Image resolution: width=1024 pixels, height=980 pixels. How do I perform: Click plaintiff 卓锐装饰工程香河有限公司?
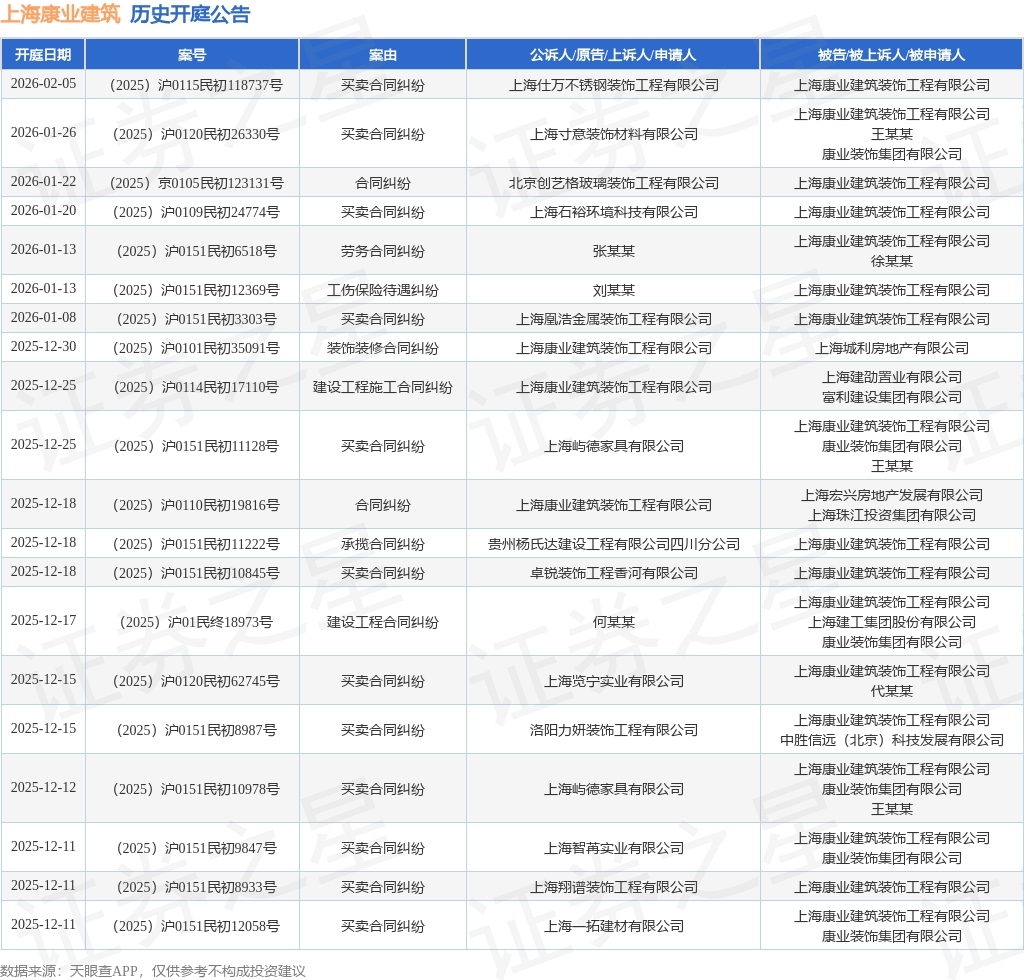coord(614,573)
